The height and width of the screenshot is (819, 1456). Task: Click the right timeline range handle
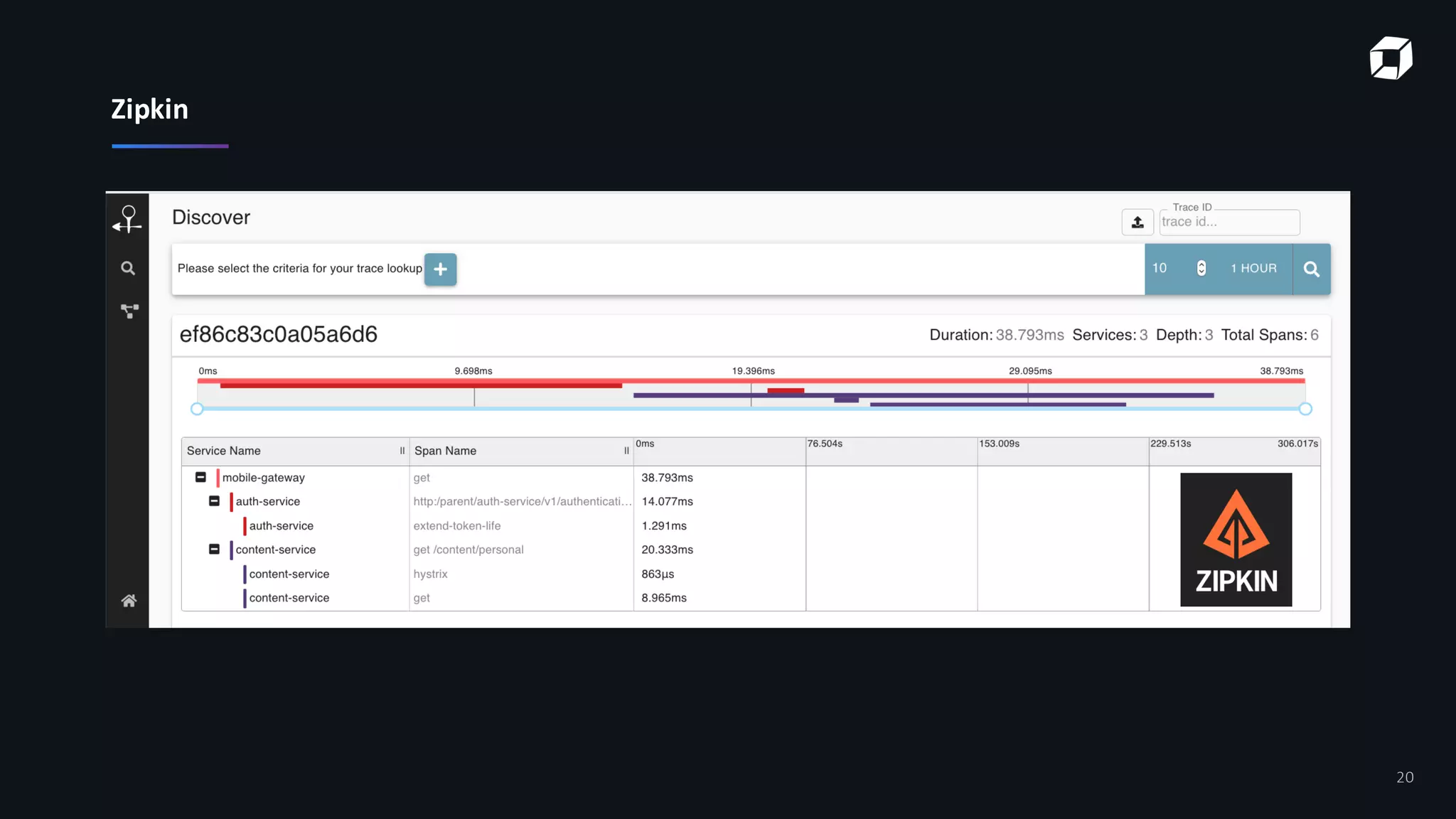1305,409
